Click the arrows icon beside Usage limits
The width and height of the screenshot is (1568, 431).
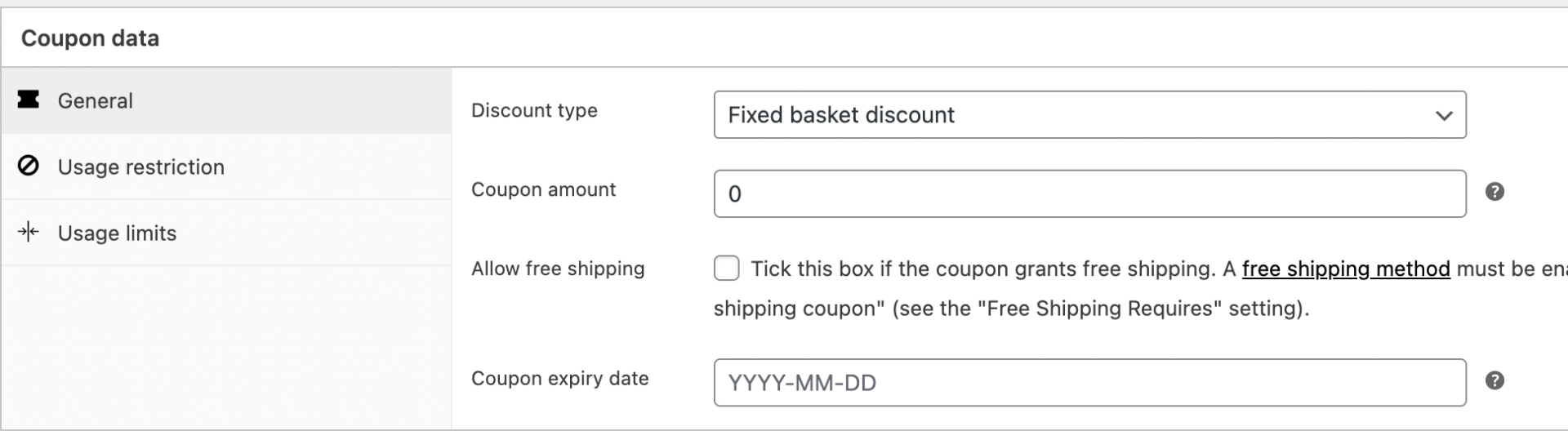click(x=29, y=233)
